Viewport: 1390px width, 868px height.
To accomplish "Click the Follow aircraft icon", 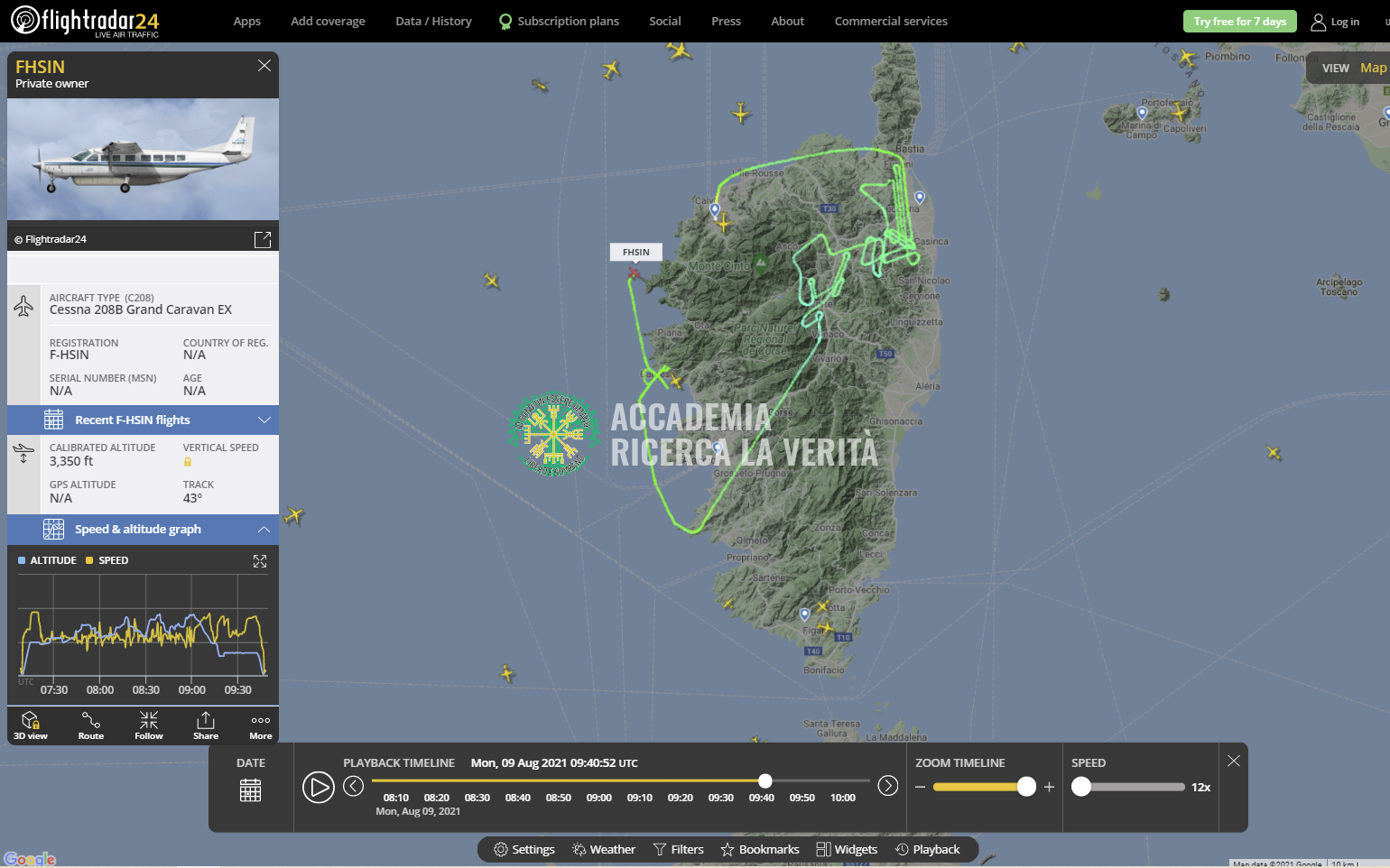I will [x=149, y=725].
